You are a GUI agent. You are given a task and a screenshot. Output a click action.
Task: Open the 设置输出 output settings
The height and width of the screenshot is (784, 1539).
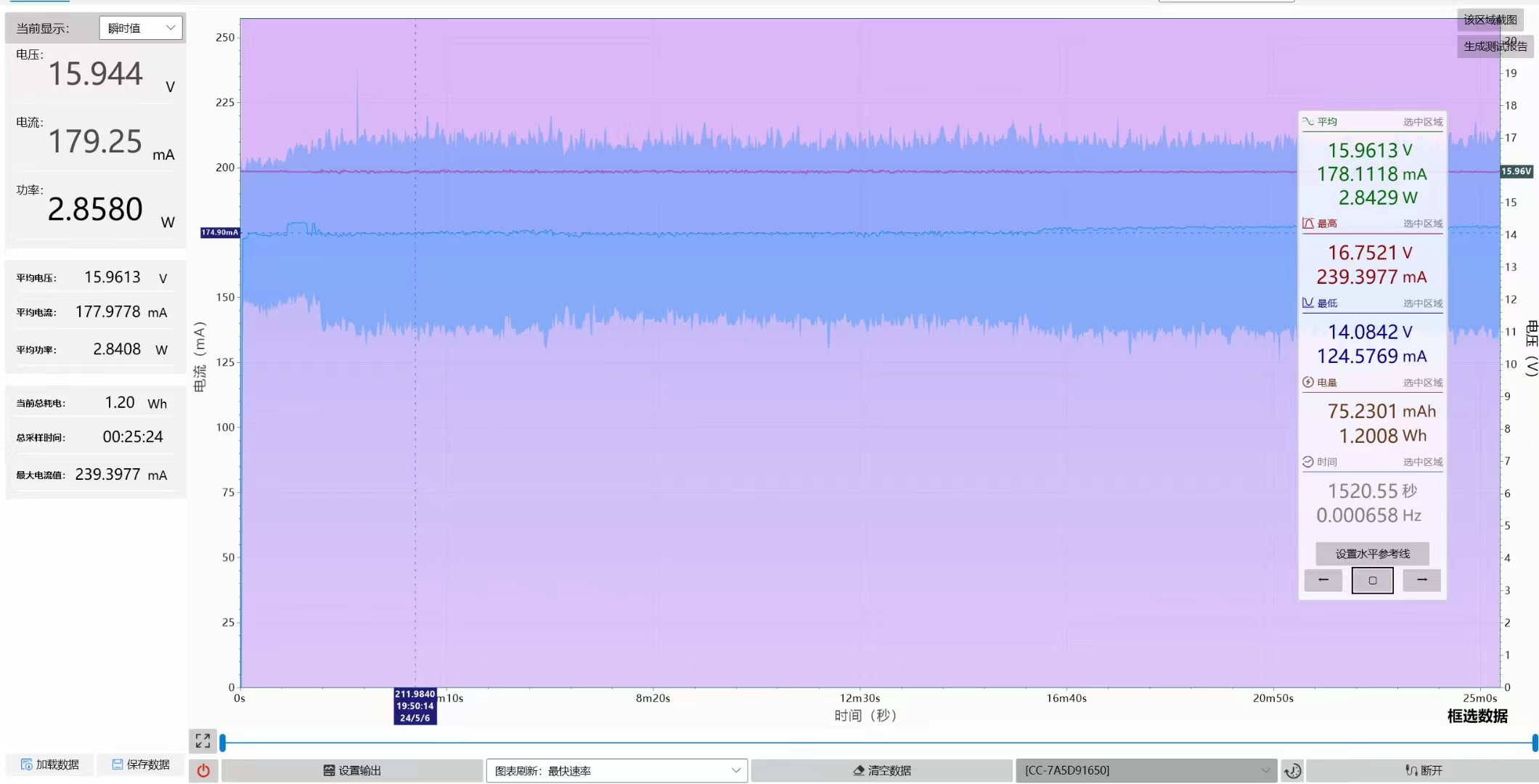point(352,770)
